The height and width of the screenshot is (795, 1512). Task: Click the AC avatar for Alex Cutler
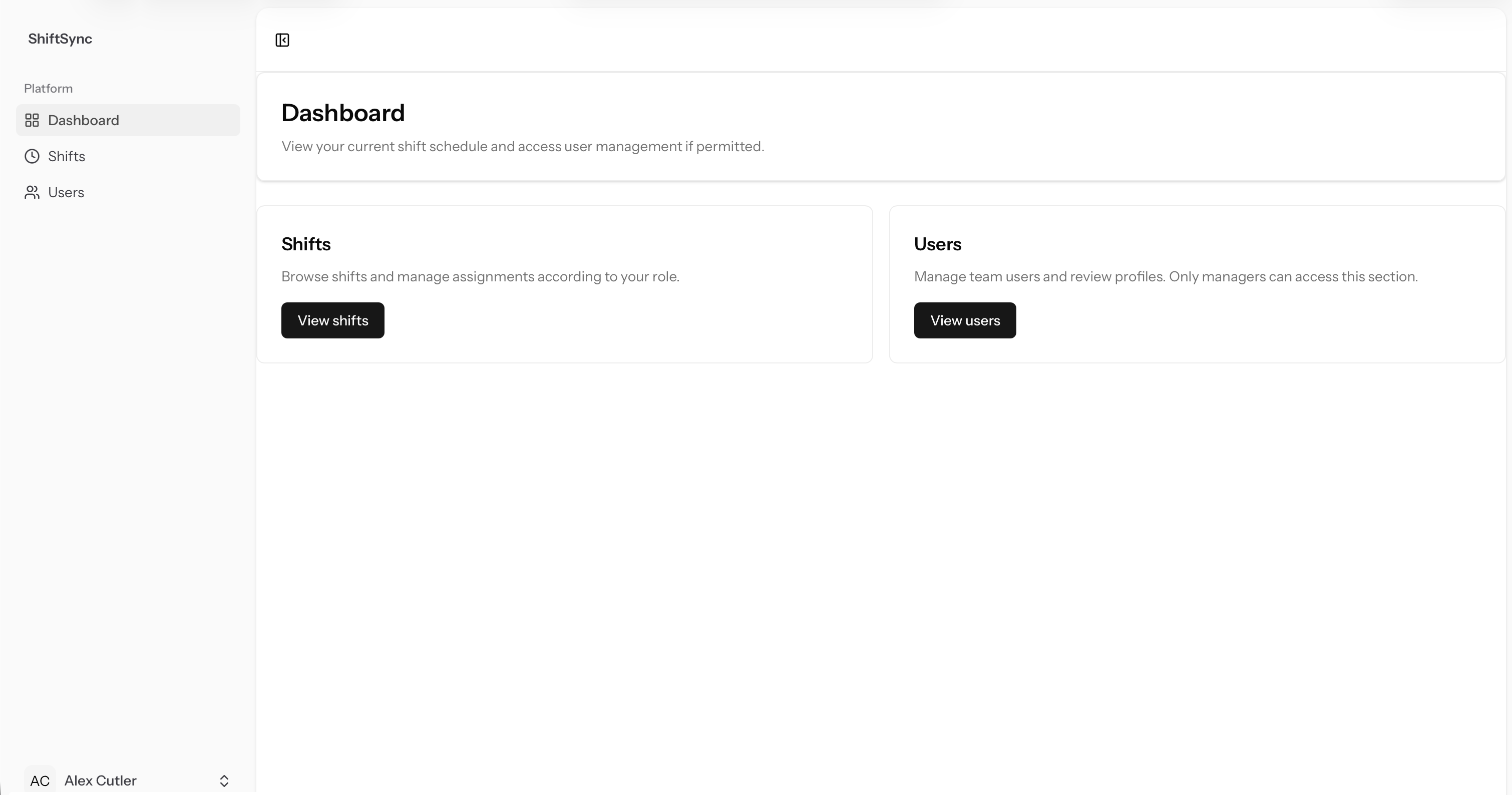click(40, 780)
